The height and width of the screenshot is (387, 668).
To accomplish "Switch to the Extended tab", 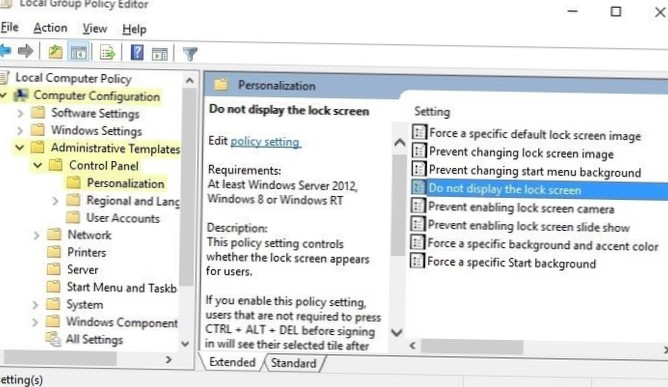I will coord(232,362).
